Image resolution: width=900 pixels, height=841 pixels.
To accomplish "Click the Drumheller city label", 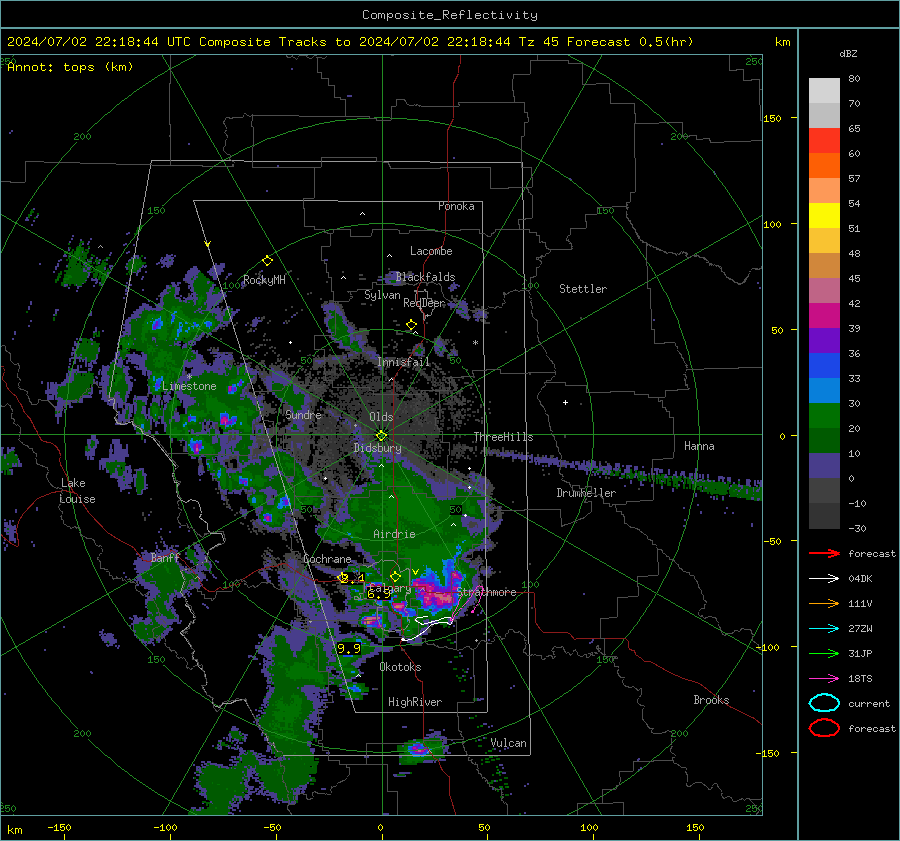I will [586, 493].
